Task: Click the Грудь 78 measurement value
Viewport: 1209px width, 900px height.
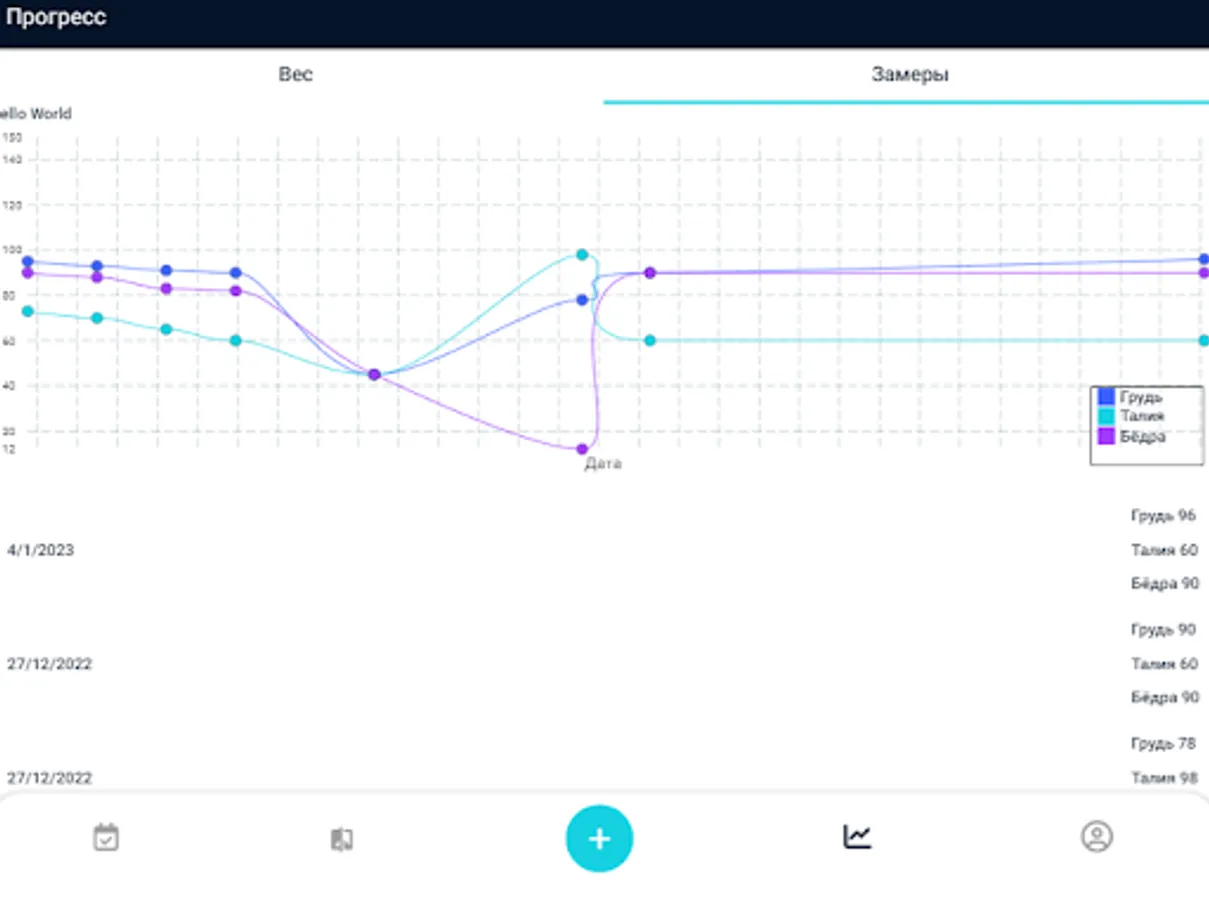Action: point(1163,743)
